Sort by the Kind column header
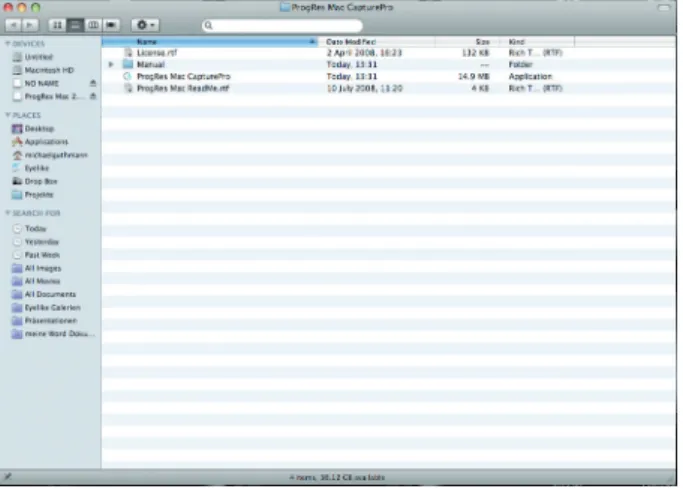This screenshot has width=683, height=489. [x=536, y=42]
